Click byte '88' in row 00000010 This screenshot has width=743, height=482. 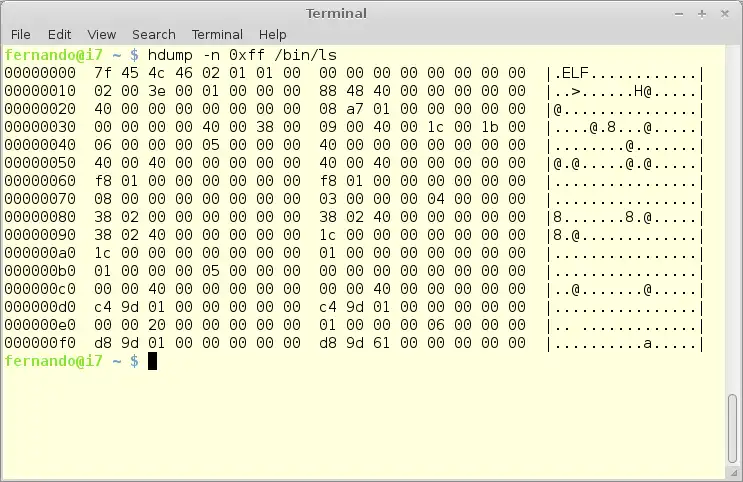[327, 91]
